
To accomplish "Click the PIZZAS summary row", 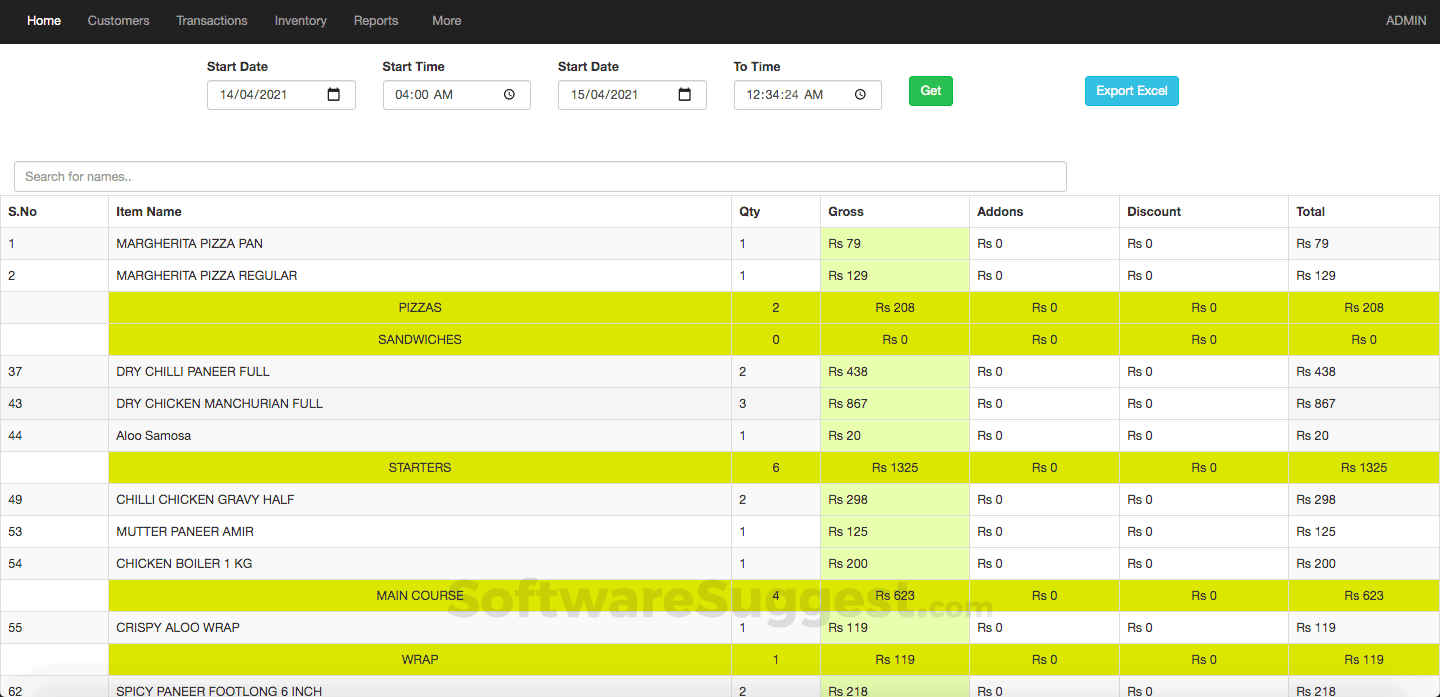I will (420, 307).
